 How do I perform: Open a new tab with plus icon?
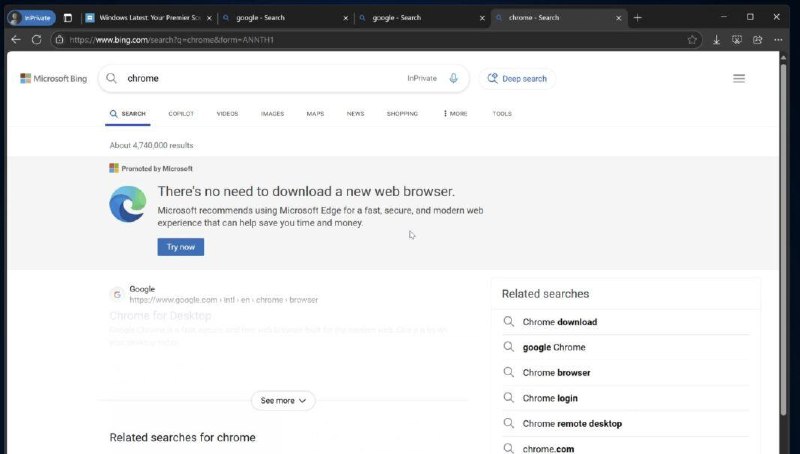point(638,17)
